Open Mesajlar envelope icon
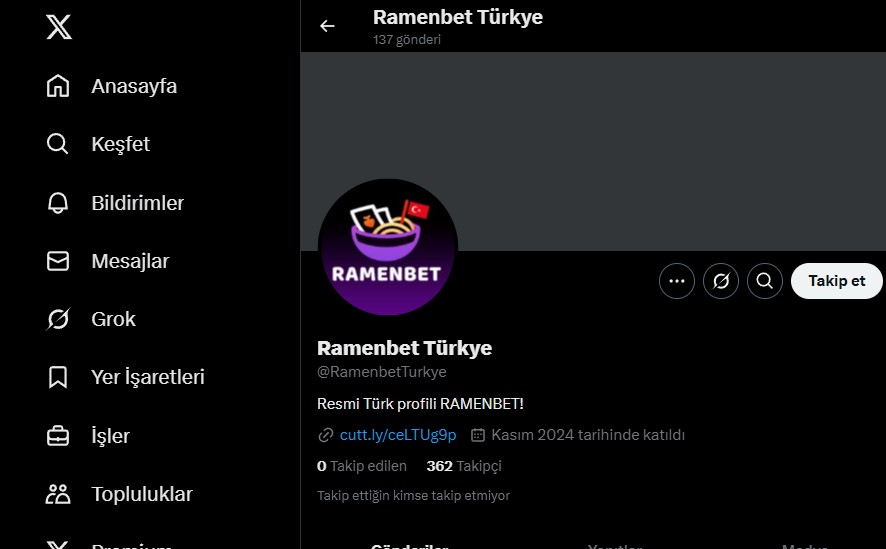886x549 pixels. click(58, 261)
